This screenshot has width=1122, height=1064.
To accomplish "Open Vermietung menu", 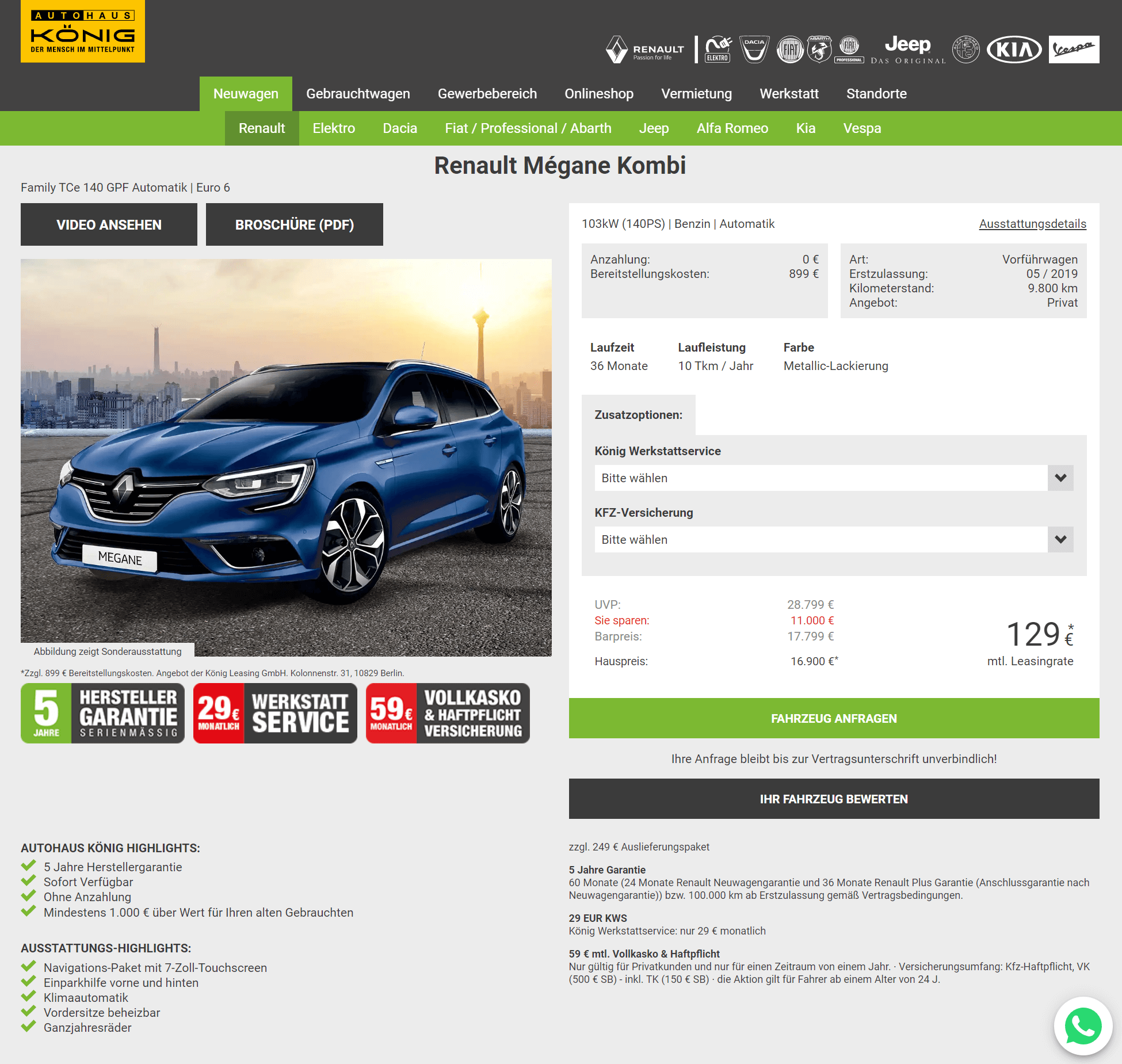I will click(x=697, y=94).
